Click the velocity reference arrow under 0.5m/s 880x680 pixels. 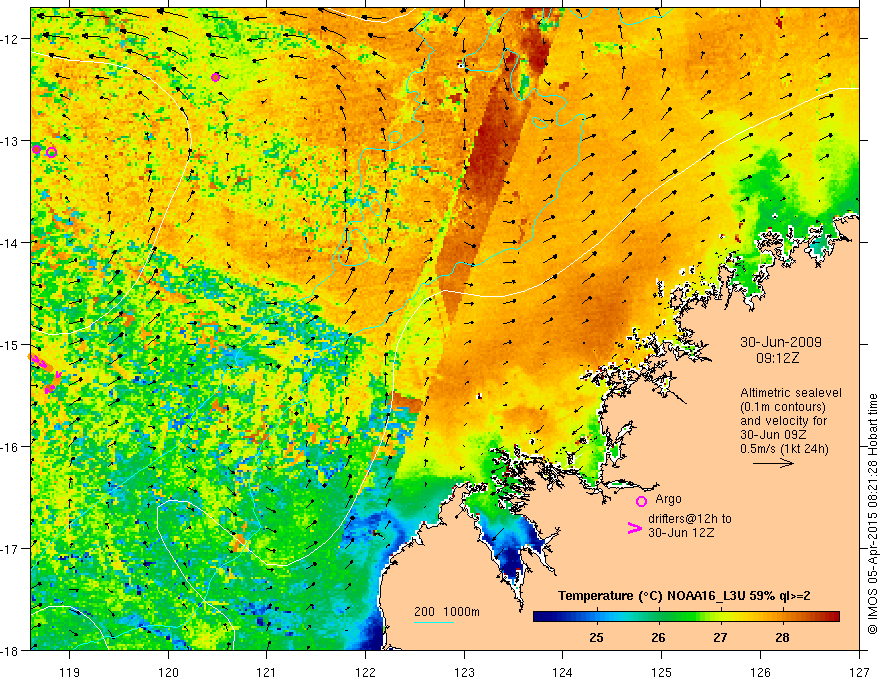[x=773, y=463]
